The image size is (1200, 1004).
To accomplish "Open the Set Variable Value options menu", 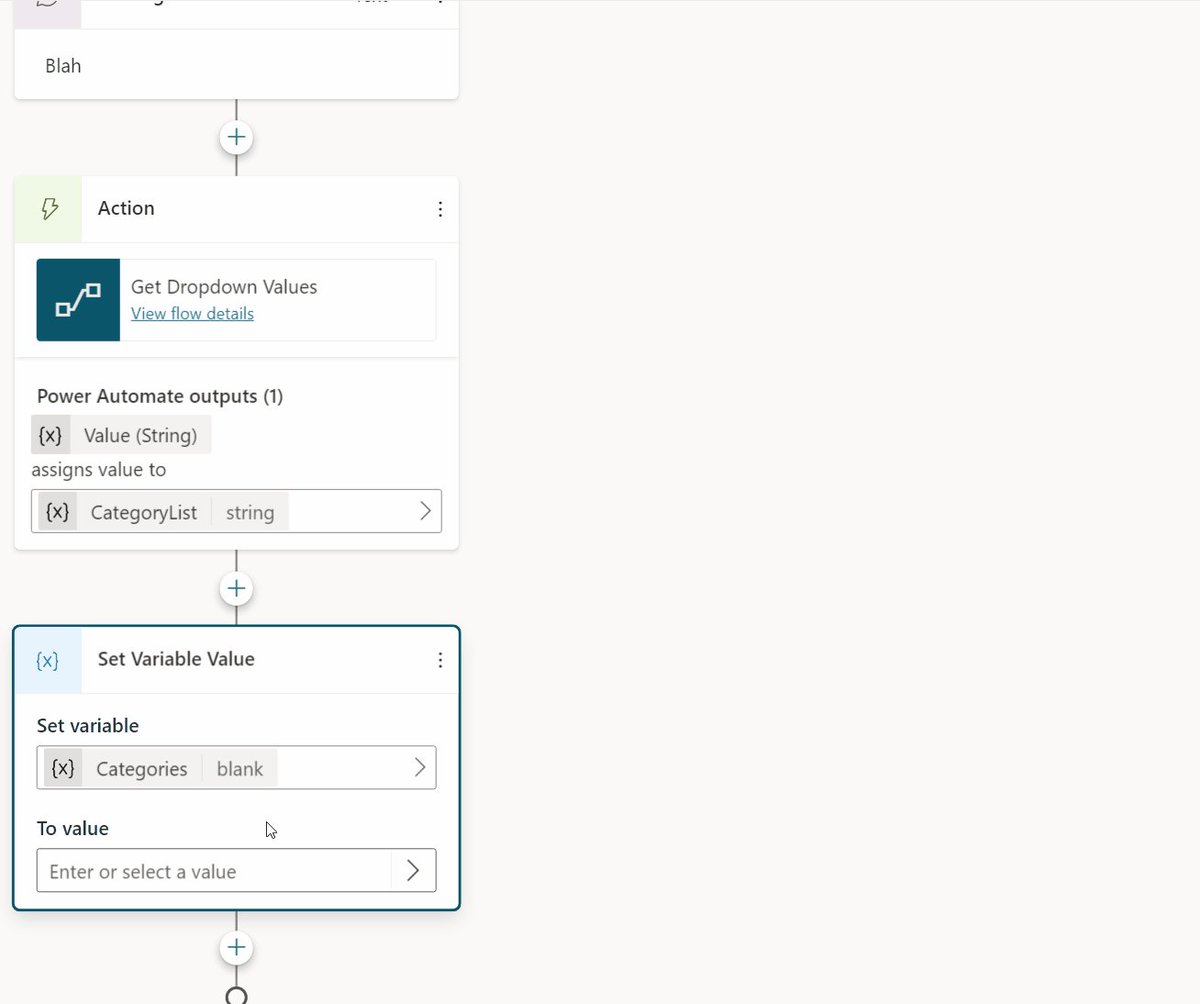I will point(440,660).
